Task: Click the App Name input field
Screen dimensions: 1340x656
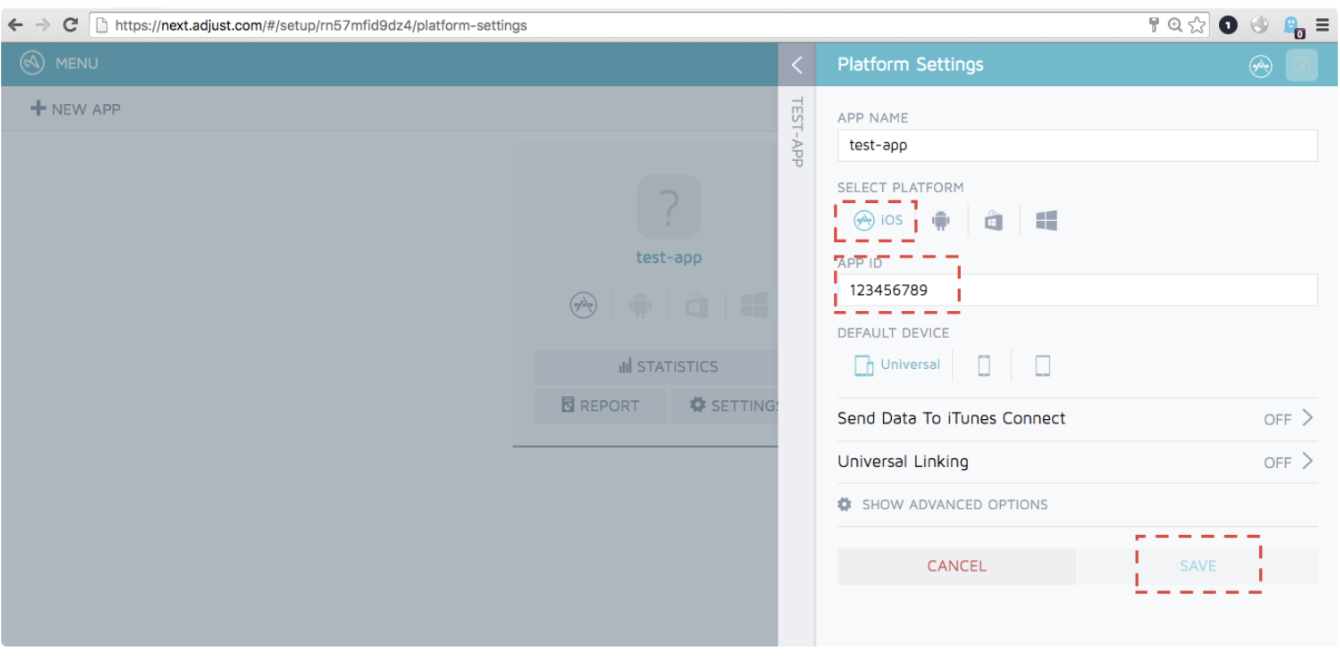Action: point(1076,145)
